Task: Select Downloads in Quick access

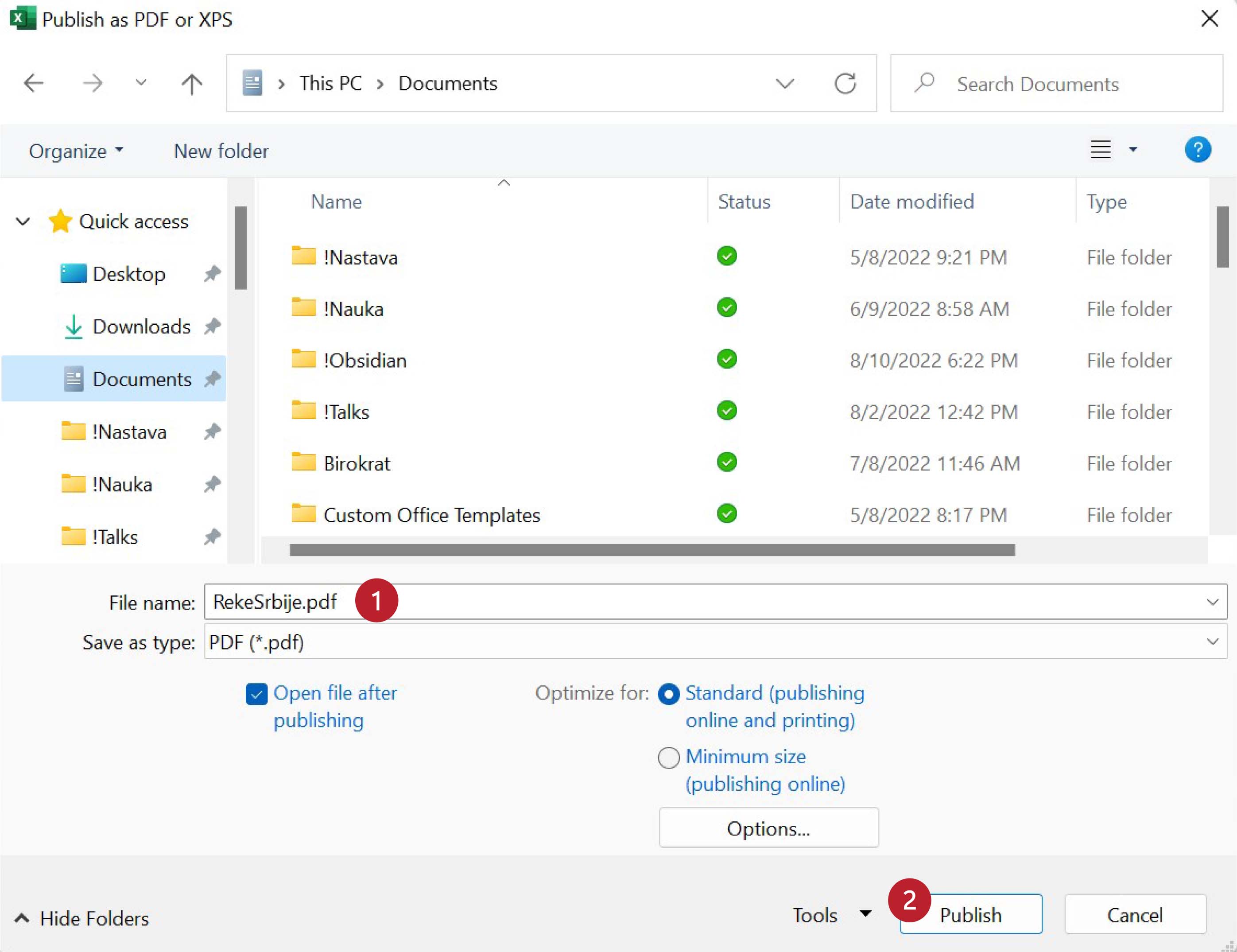Action: point(141,326)
